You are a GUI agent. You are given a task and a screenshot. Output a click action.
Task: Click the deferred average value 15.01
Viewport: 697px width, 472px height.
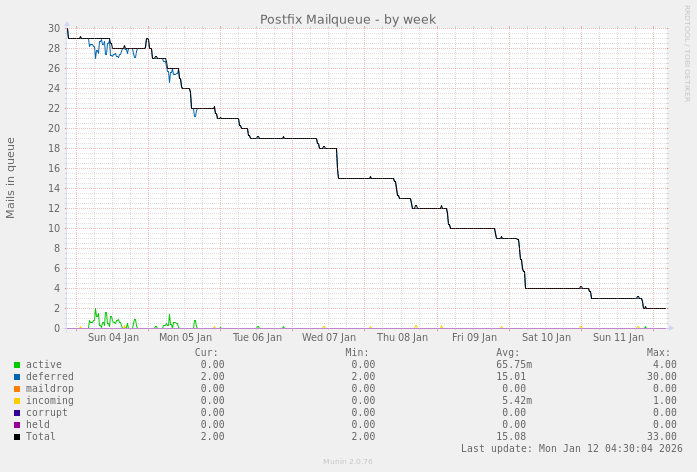pyautogui.click(x=511, y=376)
